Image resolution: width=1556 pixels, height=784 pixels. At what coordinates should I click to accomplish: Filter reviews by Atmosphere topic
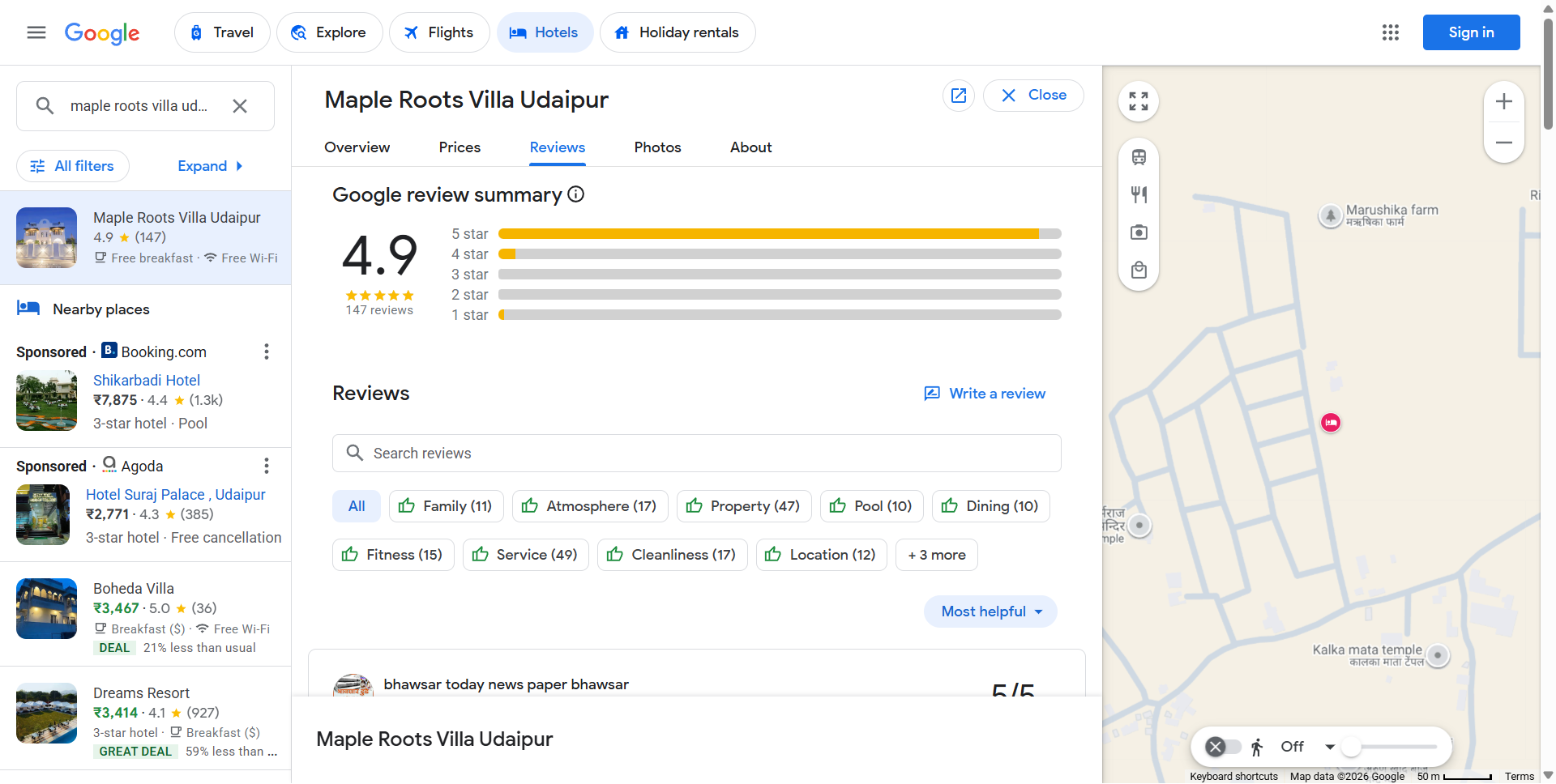click(590, 506)
